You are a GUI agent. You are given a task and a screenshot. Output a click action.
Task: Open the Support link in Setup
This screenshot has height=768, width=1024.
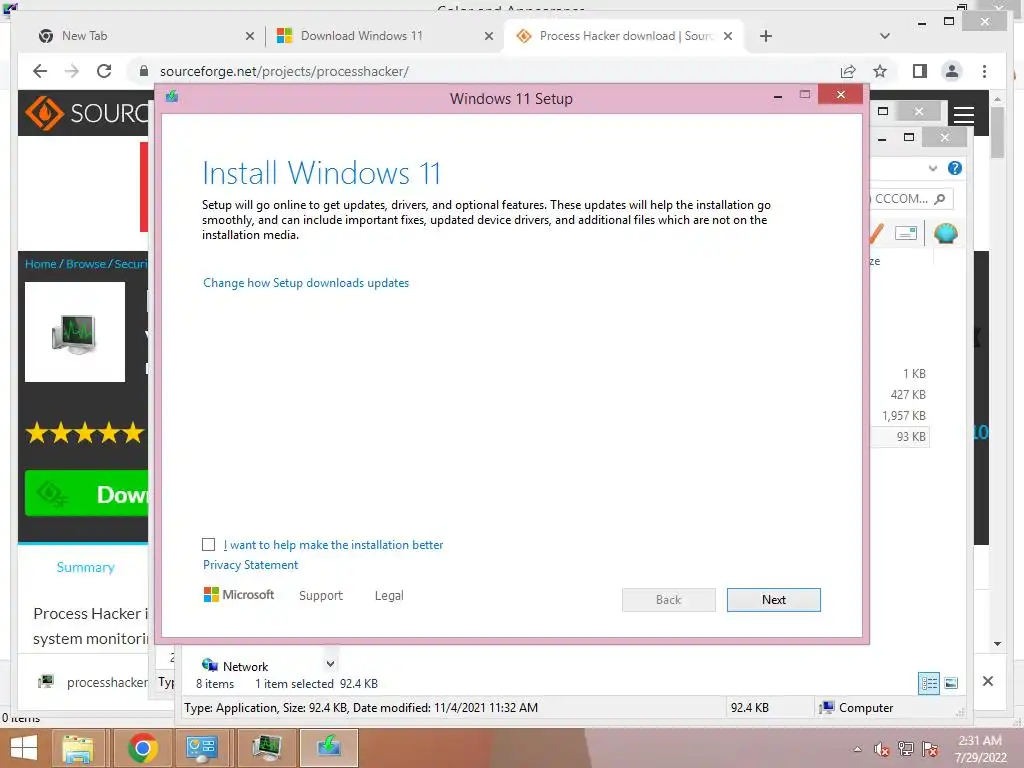pos(321,596)
